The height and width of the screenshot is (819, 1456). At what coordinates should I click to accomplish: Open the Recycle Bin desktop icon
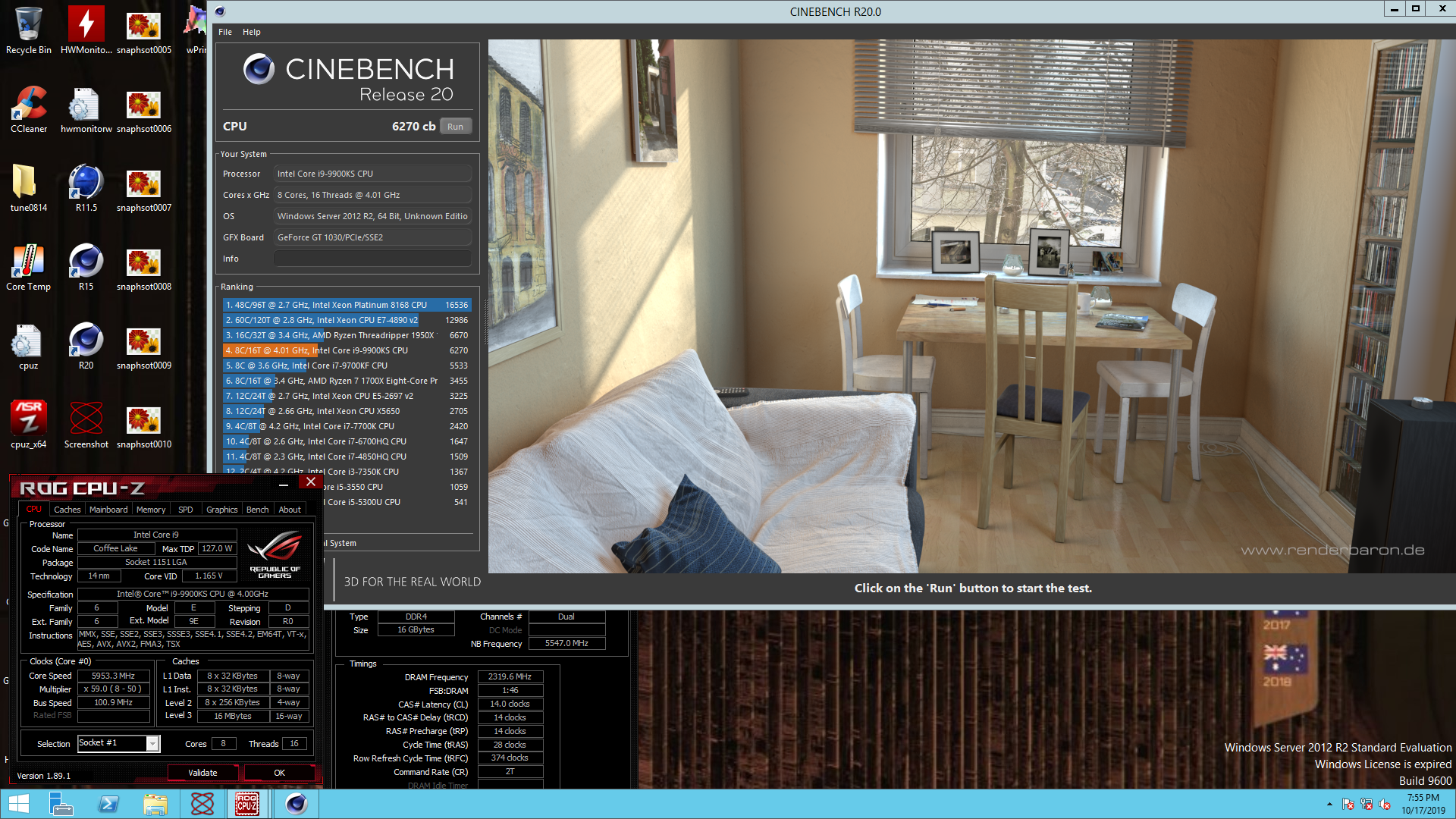tap(28, 30)
